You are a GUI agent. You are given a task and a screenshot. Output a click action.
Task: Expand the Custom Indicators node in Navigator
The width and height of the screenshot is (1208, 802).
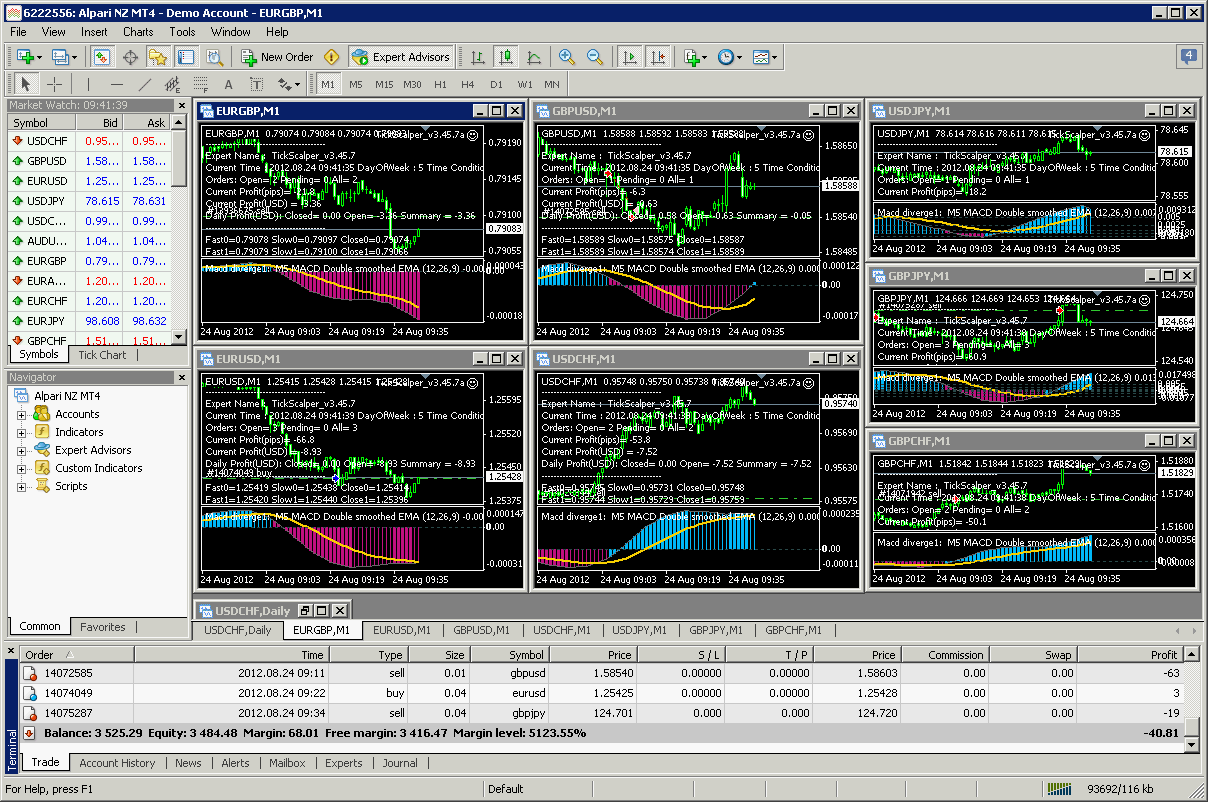click(x=21, y=468)
